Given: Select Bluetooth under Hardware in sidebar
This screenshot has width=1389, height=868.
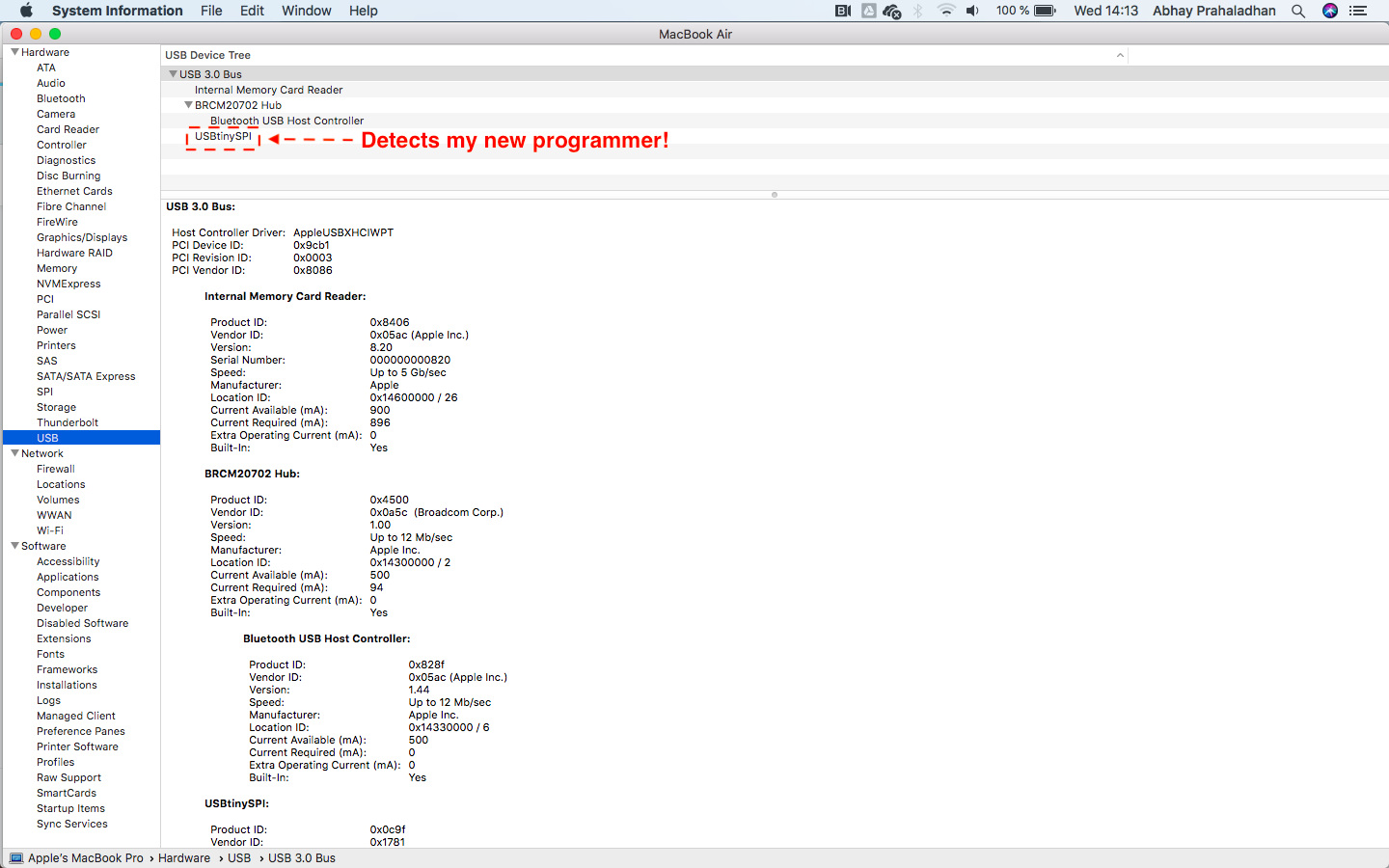Looking at the screenshot, I should tap(61, 98).
